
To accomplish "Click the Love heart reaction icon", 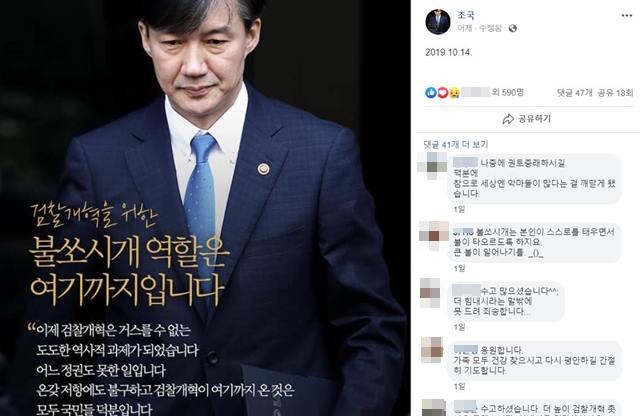I will pos(443,93).
